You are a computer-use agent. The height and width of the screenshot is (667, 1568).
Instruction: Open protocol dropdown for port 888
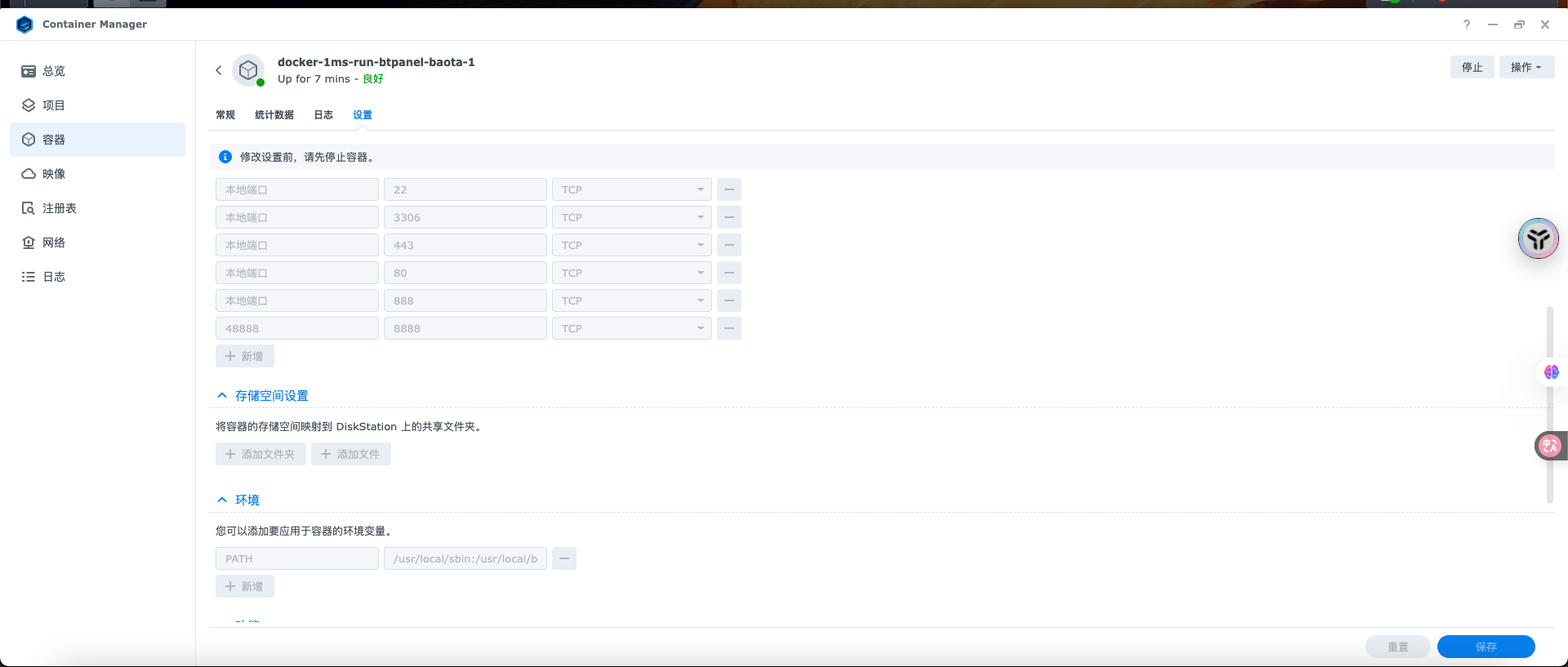[x=631, y=300]
